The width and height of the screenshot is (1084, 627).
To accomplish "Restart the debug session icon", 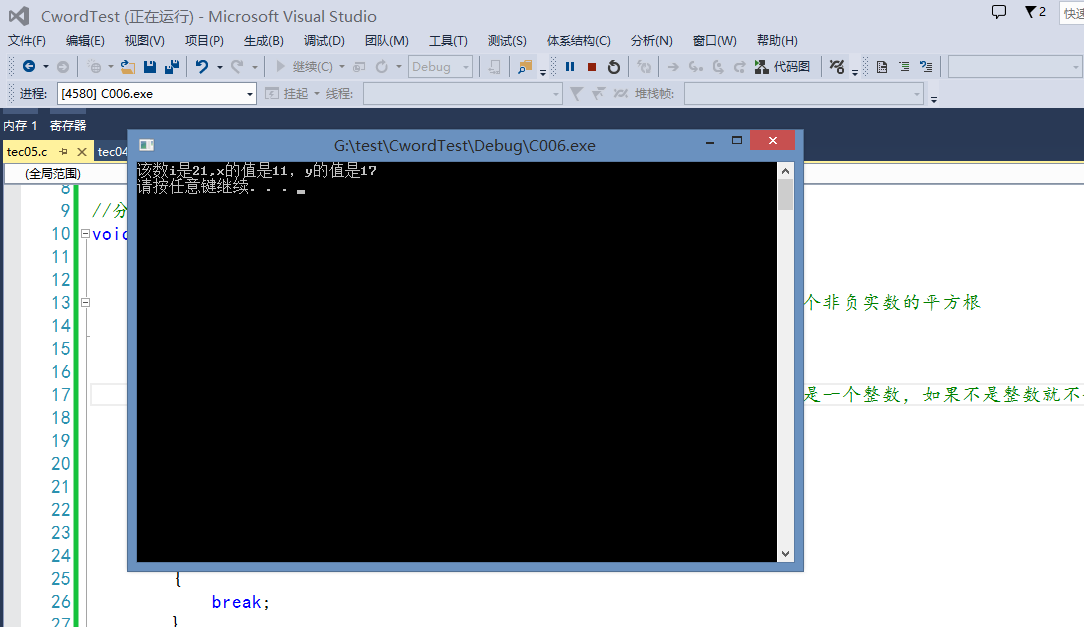I will point(614,67).
